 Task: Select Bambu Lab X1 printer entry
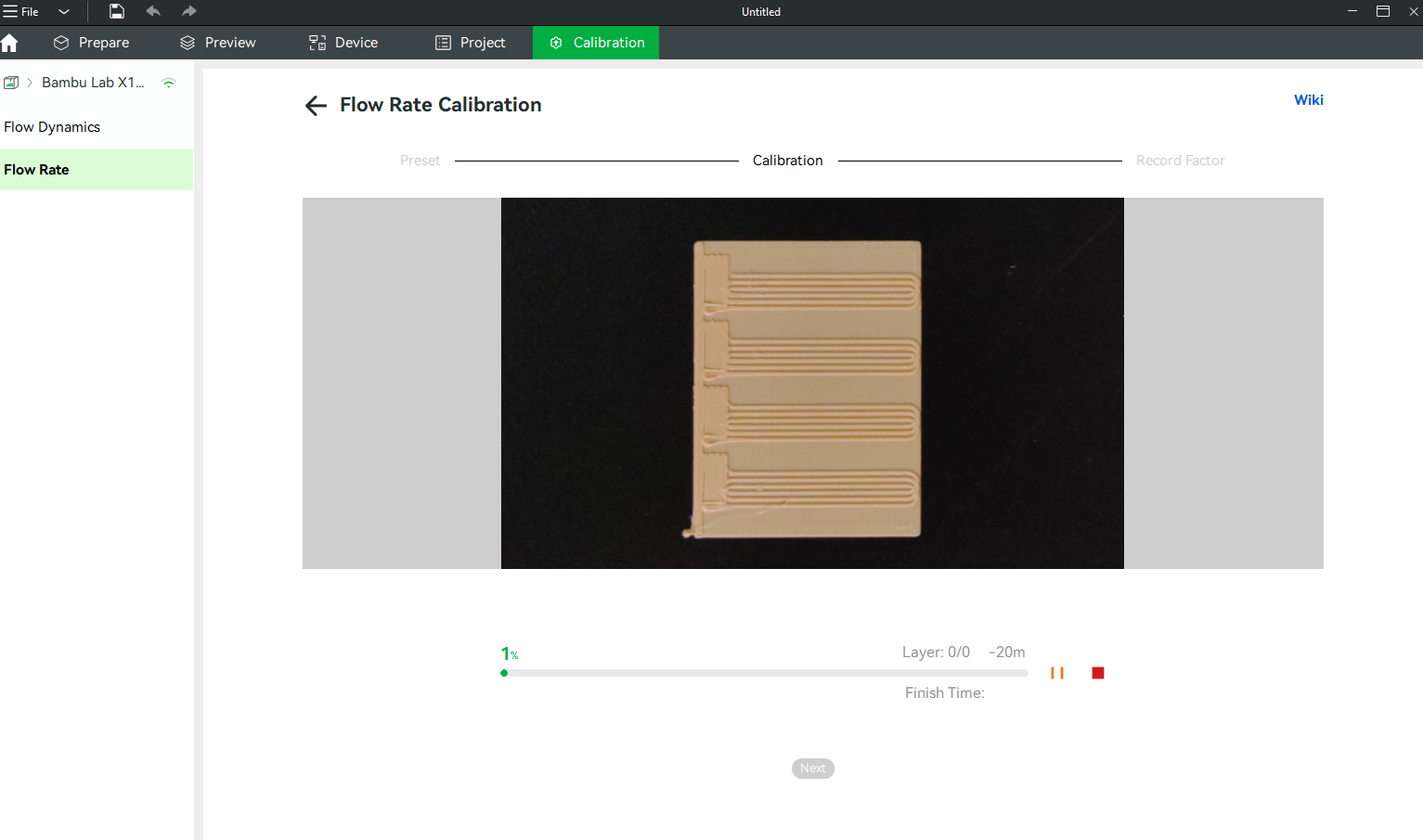coord(93,83)
